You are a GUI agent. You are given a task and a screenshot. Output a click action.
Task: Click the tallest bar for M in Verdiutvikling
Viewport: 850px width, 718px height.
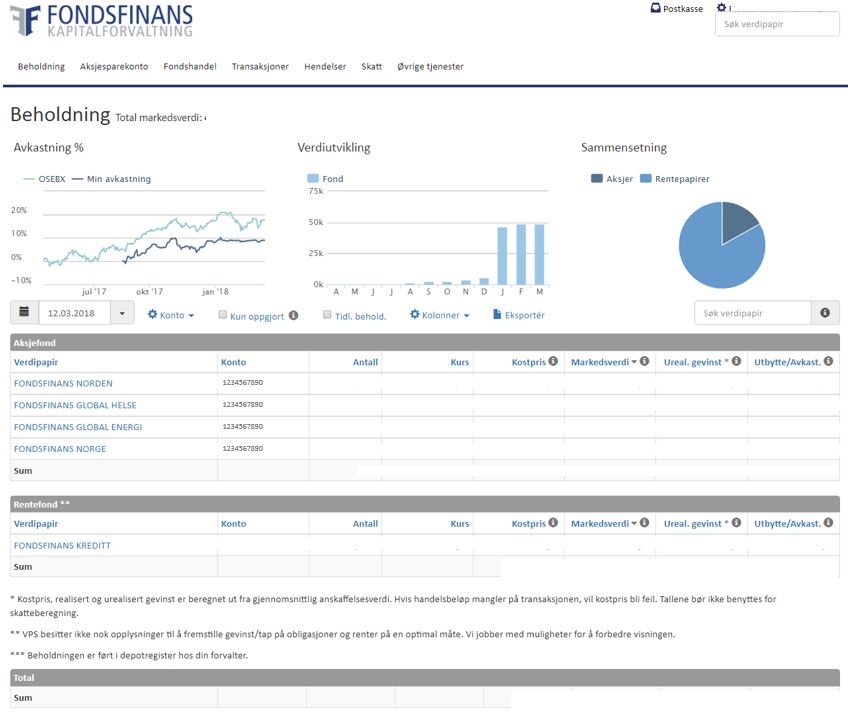click(x=539, y=254)
